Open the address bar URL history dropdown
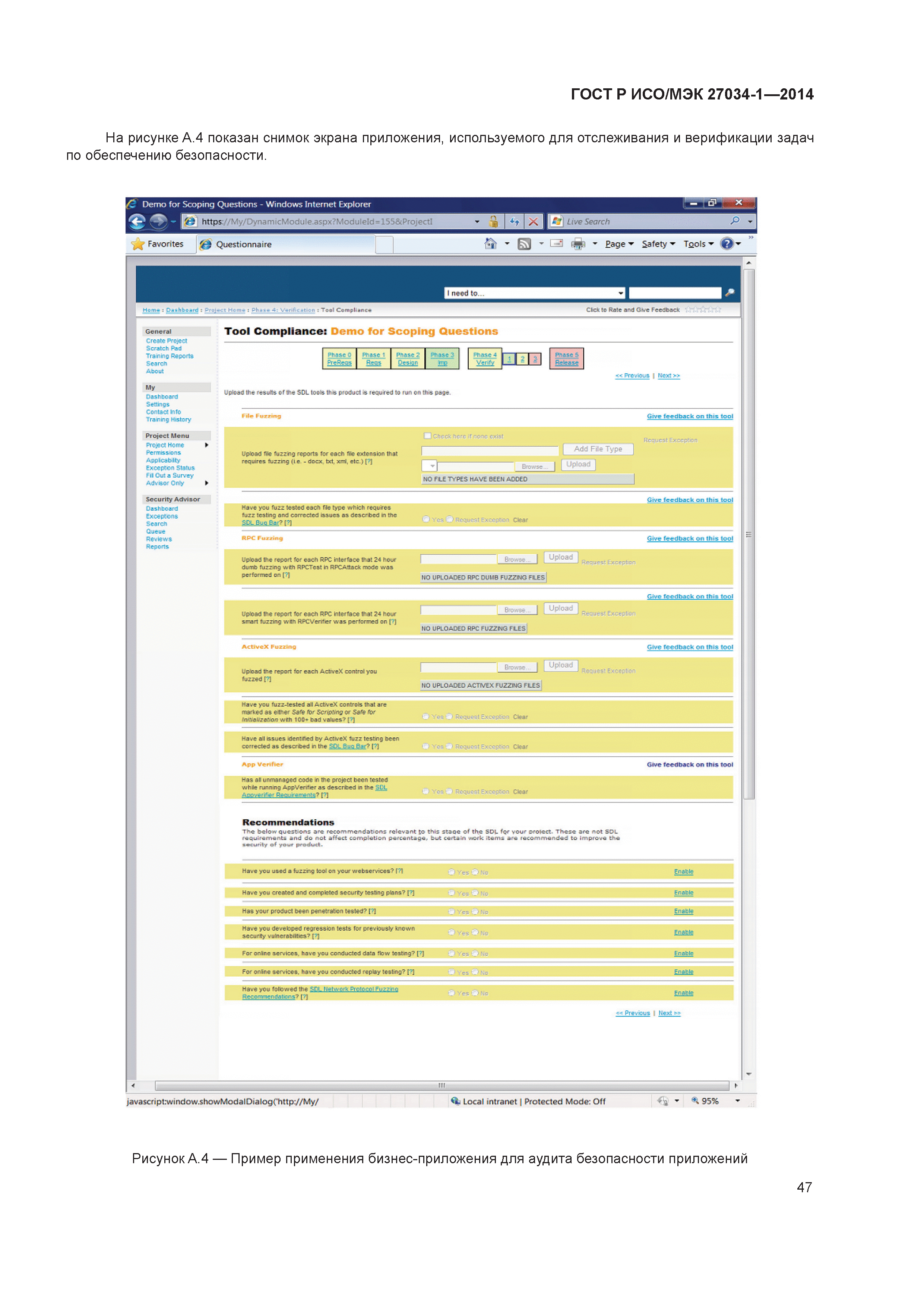Viewport: 924px width, 1307px height. click(477, 222)
